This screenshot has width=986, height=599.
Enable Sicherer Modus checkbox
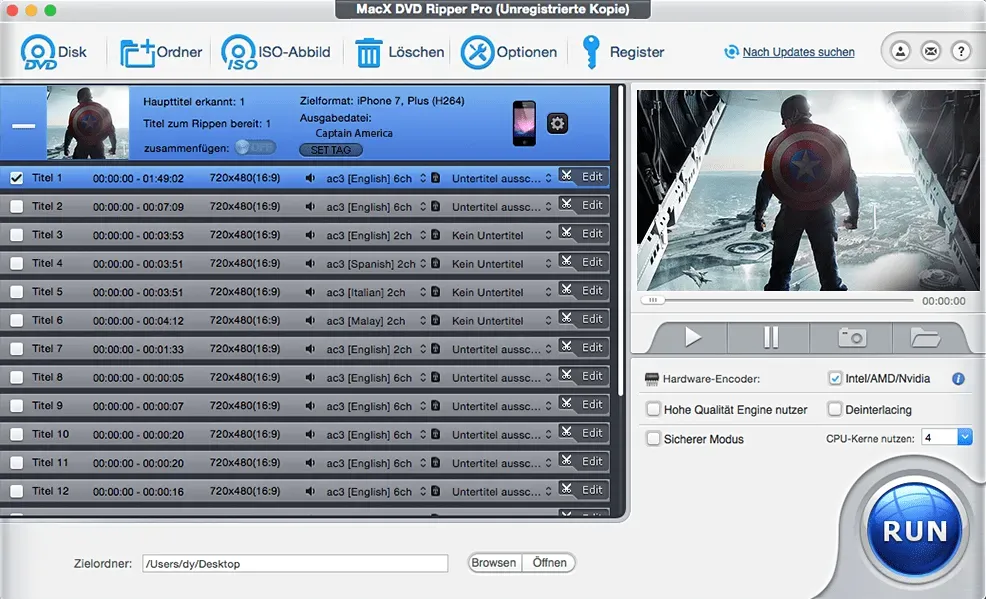click(x=653, y=439)
